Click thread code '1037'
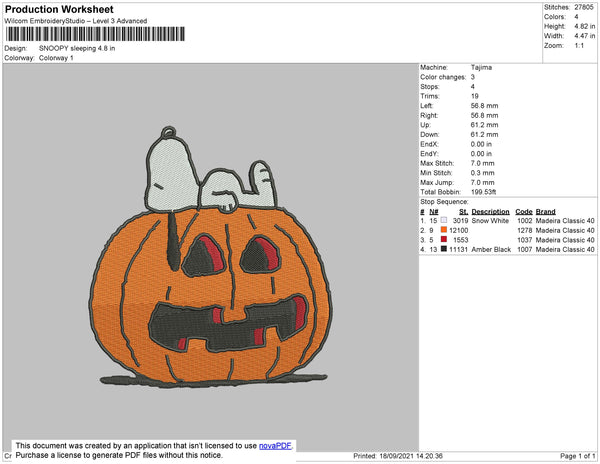The height and width of the screenshot is (464, 600). (525, 240)
